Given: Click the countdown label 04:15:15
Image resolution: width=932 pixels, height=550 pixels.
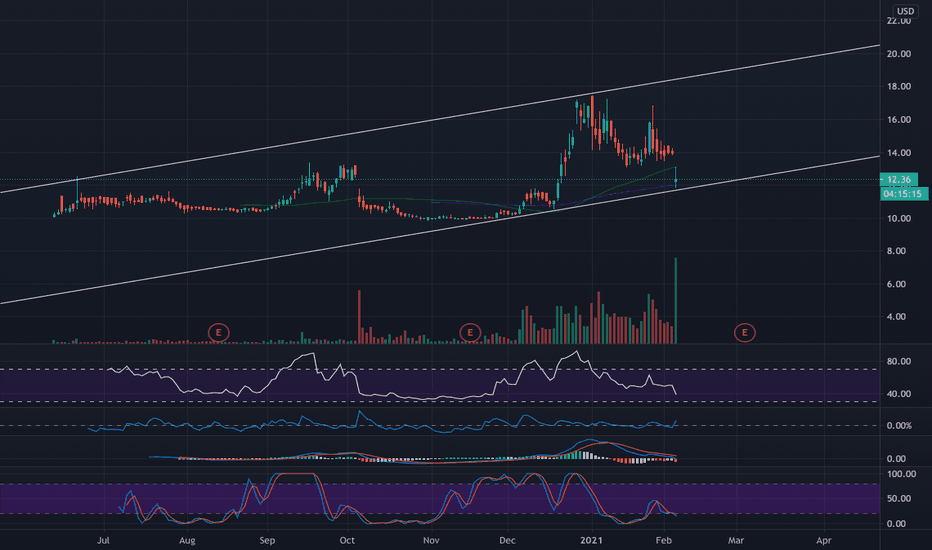Looking at the screenshot, I should point(902,193).
